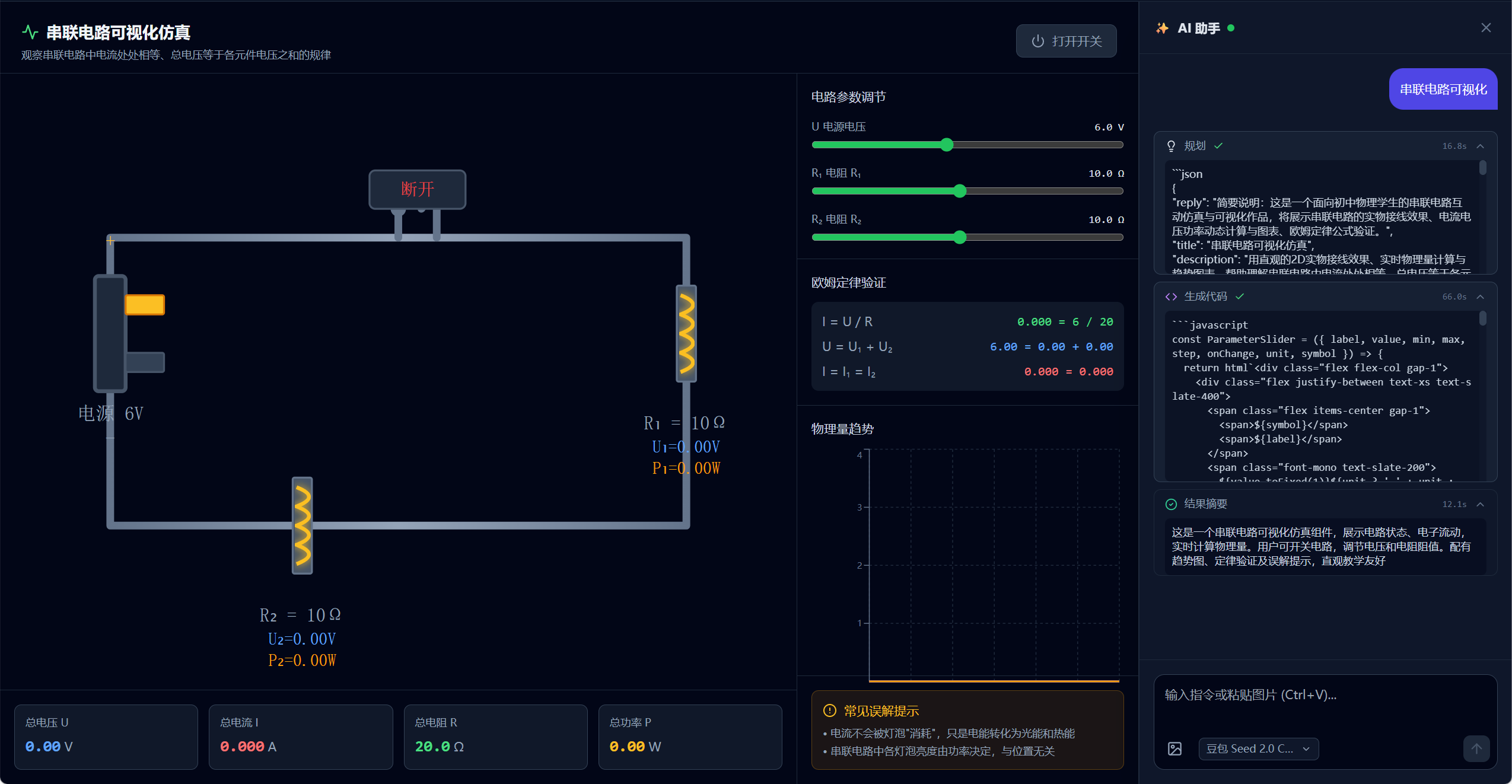Collapse the 生成代码 section chevron
The height and width of the screenshot is (784, 1512).
[1481, 297]
